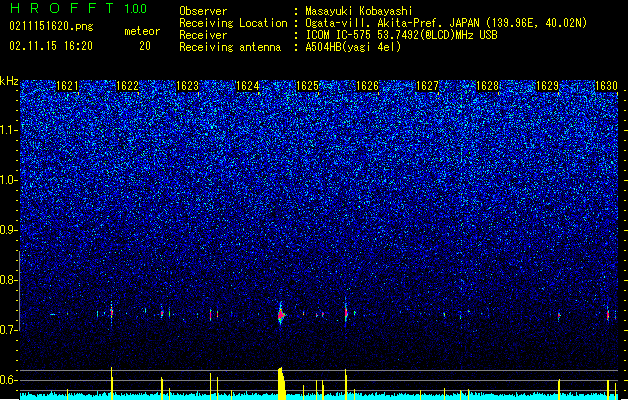Click the Ogata-vill. Akita-Pref. JAPAN location text

(446, 23)
